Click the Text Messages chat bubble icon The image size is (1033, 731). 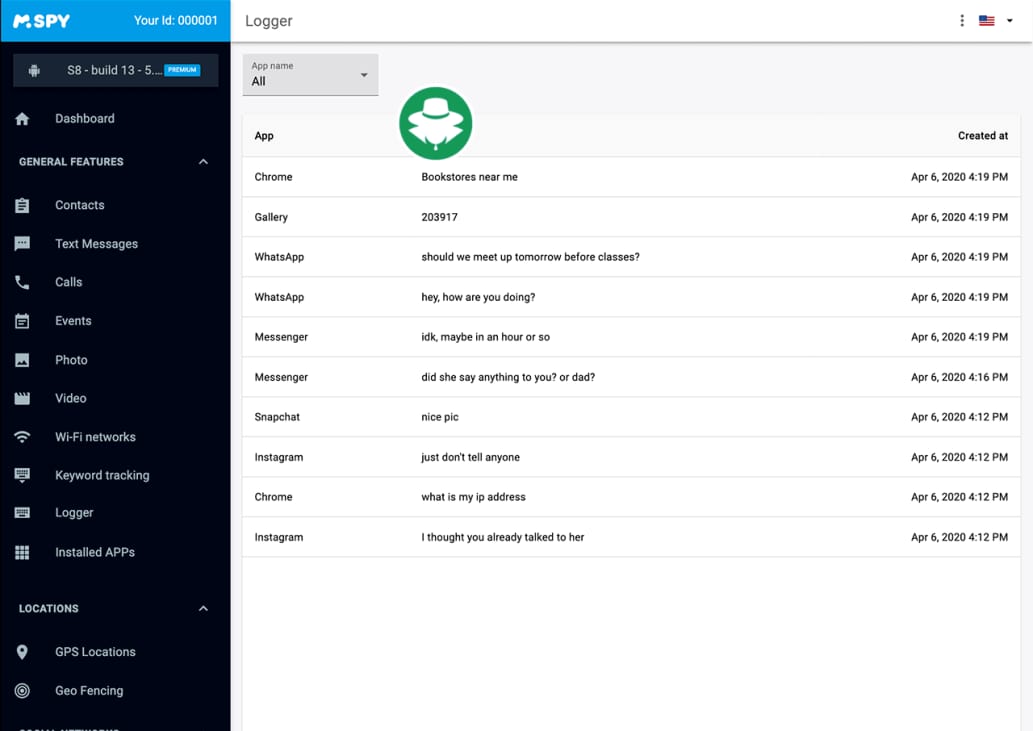[22, 244]
